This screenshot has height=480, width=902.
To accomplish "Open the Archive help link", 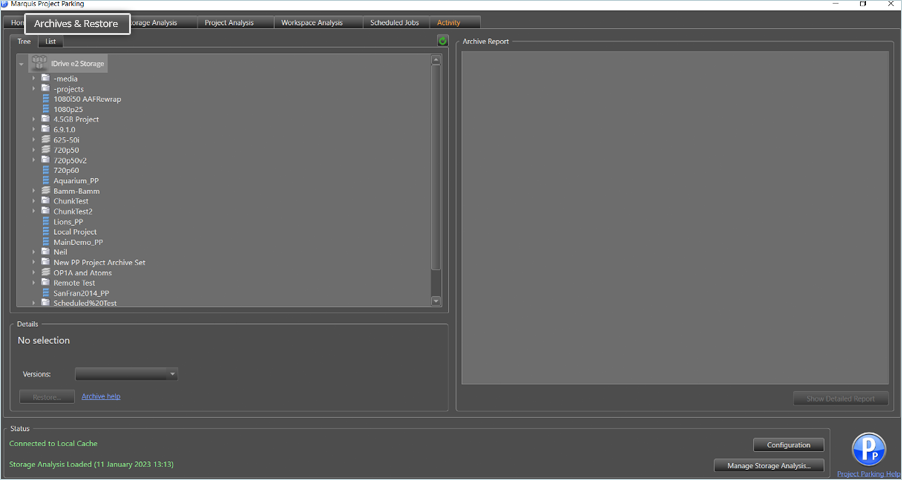I will click(x=101, y=397).
